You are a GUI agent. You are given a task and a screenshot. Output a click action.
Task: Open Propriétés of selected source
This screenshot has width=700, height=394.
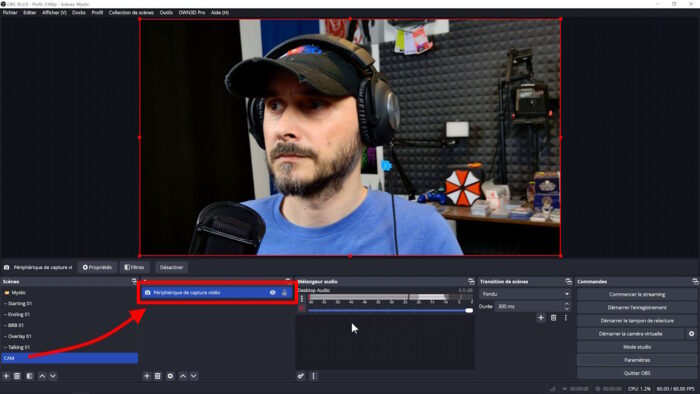click(x=97, y=267)
